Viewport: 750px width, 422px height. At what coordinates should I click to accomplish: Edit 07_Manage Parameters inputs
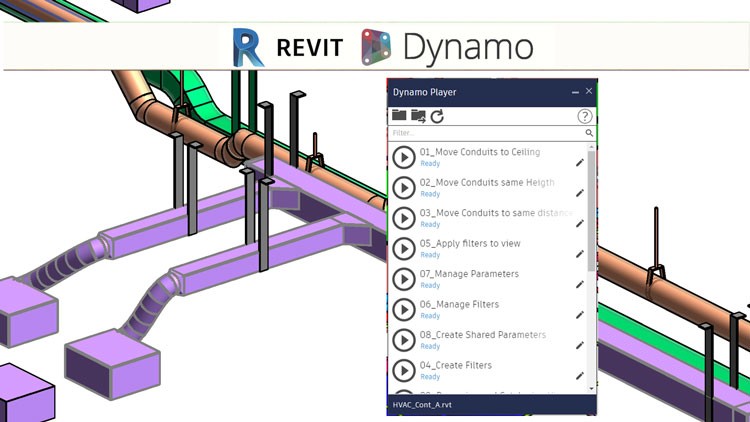pos(580,285)
